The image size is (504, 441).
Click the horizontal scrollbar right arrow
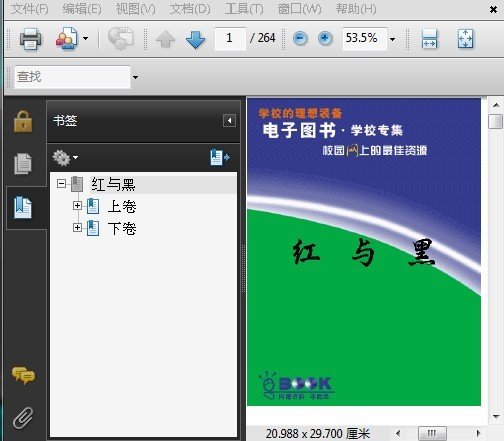479,433
